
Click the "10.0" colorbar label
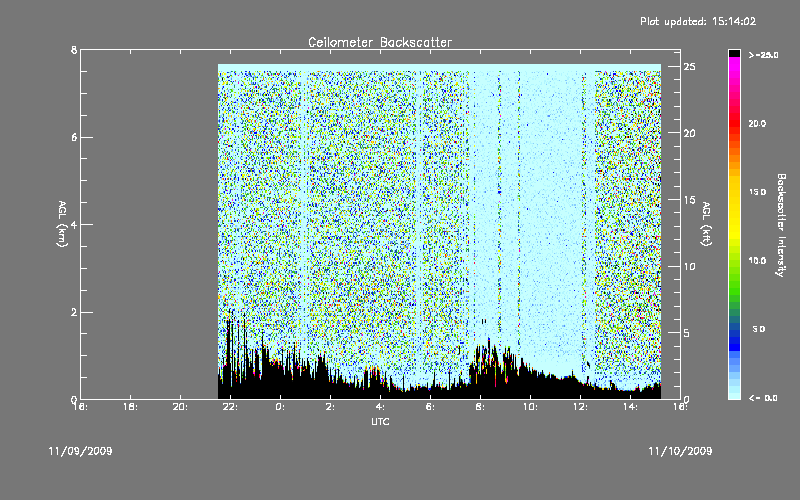pyautogui.click(x=757, y=261)
